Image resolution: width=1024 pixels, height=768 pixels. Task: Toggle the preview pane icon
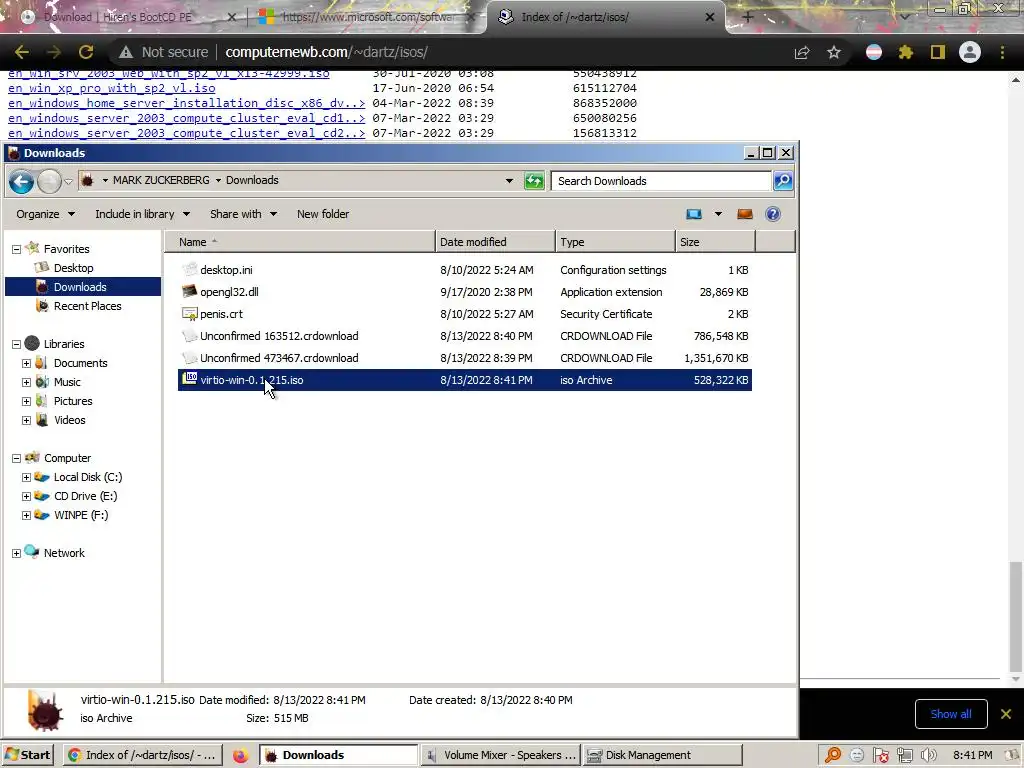coord(744,214)
